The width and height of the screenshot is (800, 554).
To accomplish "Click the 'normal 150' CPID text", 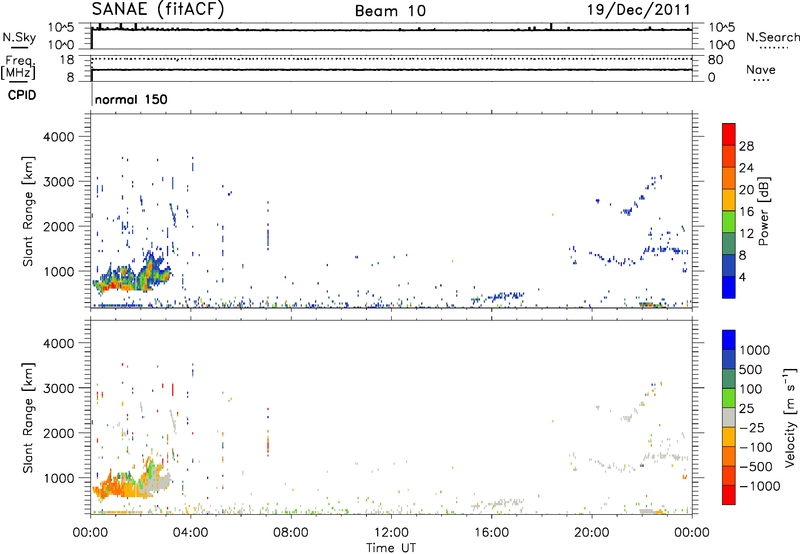I will coord(131,99).
